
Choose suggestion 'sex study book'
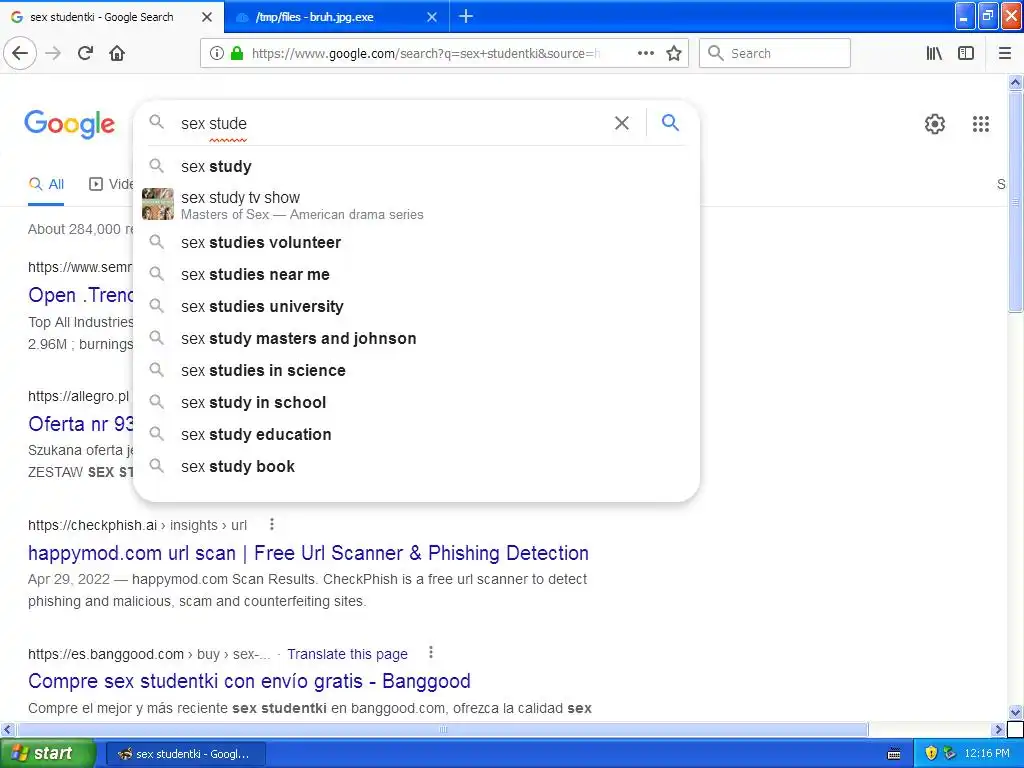pyautogui.click(x=416, y=466)
